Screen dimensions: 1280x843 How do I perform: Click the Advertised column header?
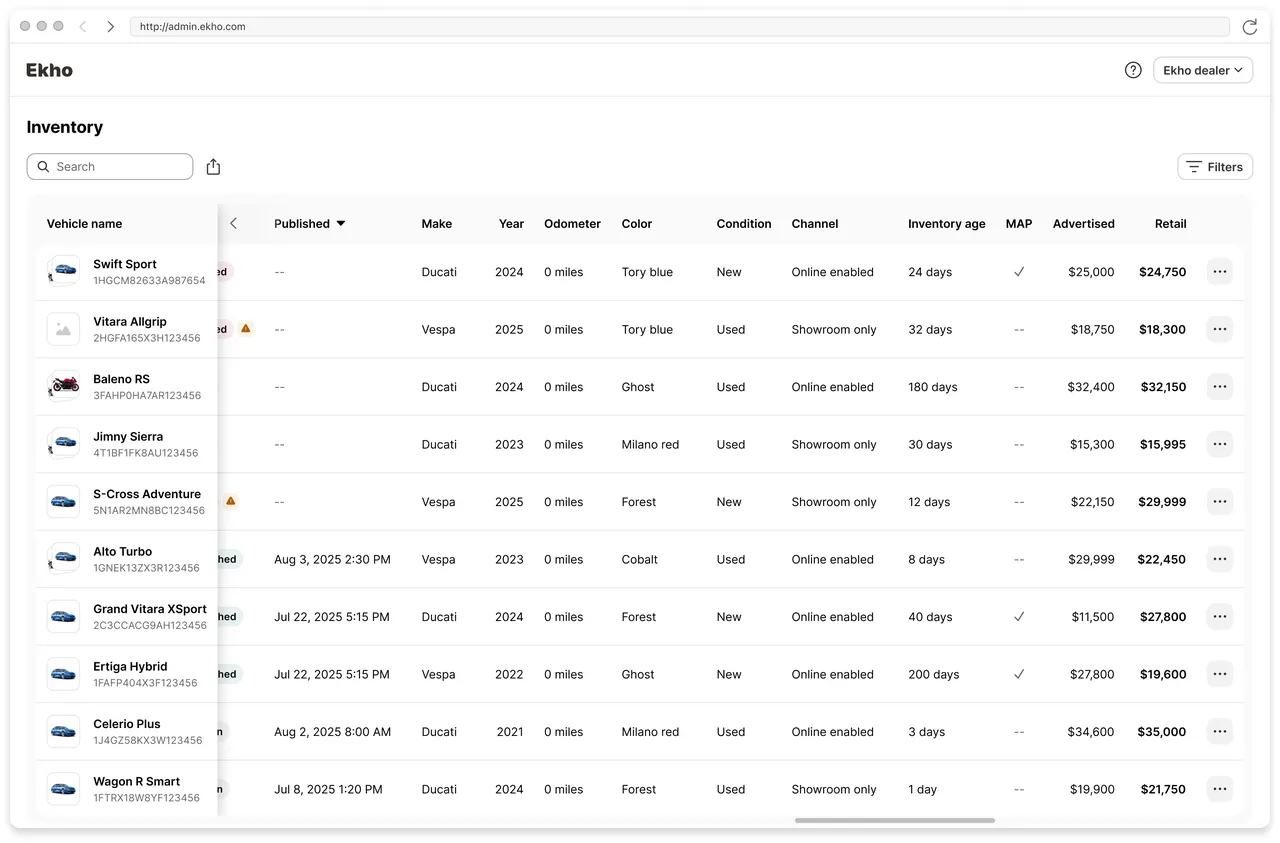click(x=1084, y=224)
